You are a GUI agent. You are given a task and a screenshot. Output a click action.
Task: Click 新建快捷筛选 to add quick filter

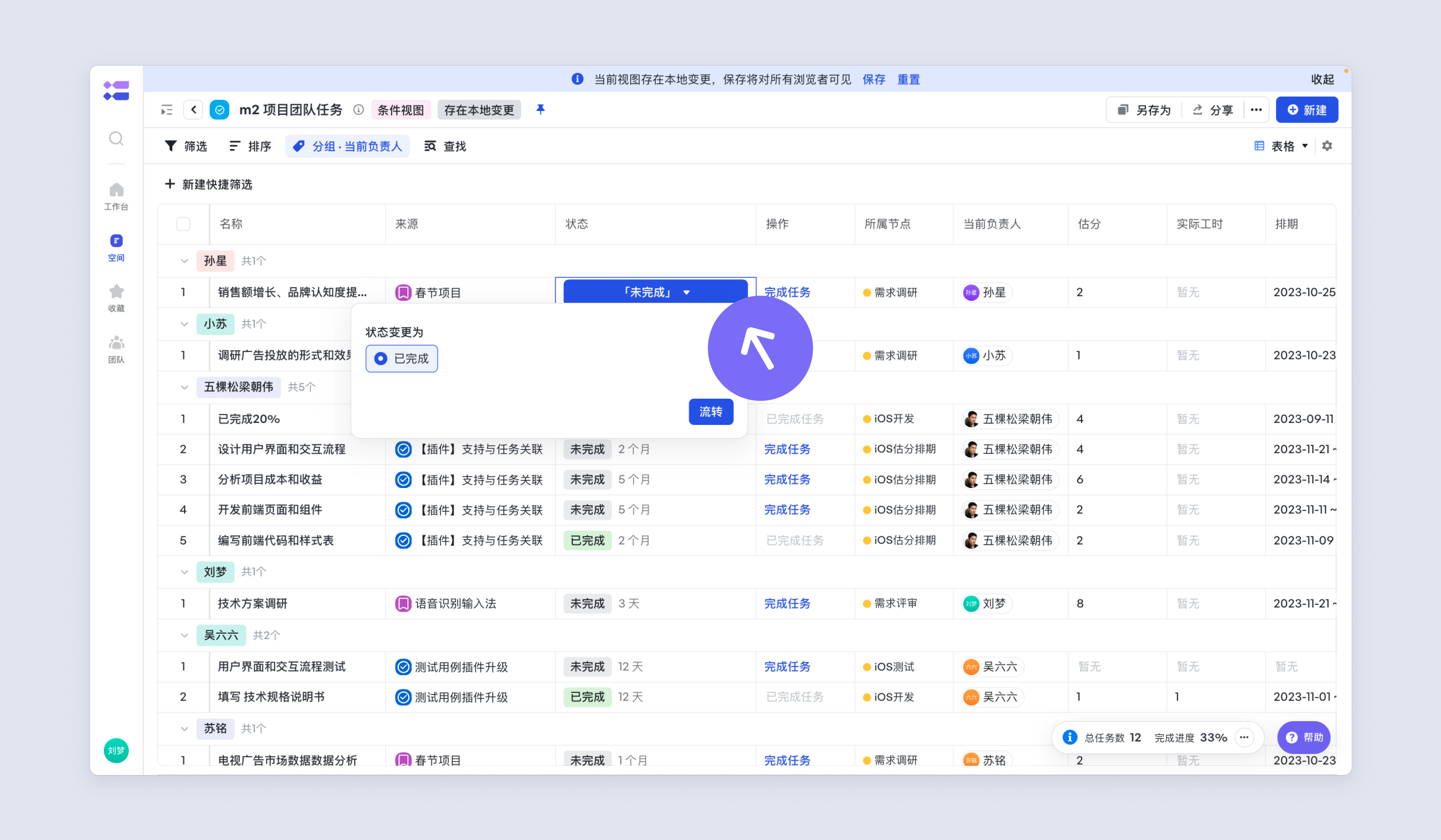tap(209, 184)
